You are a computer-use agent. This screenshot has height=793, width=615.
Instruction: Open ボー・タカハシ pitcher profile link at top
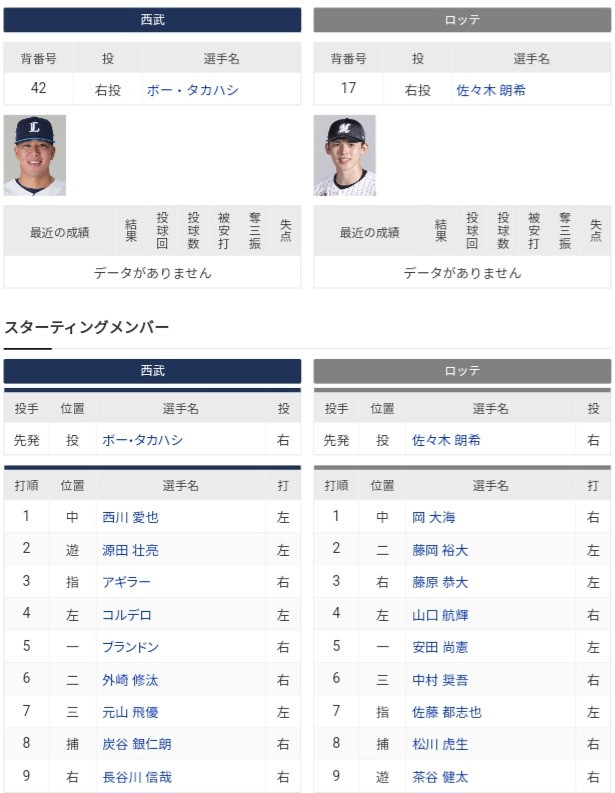[x=192, y=90]
